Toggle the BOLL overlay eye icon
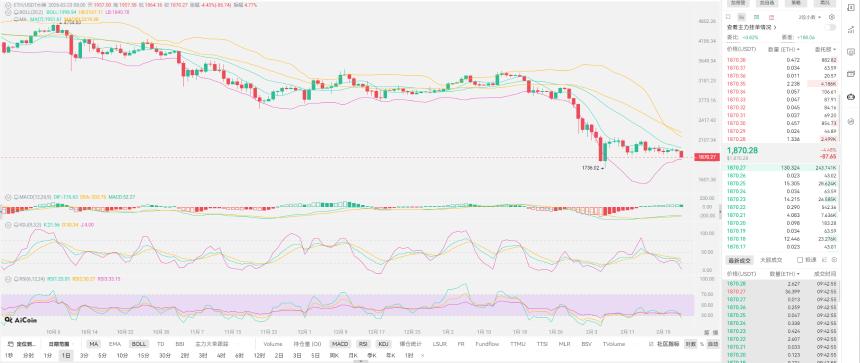The height and width of the screenshot is (363, 860). (8, 12)
